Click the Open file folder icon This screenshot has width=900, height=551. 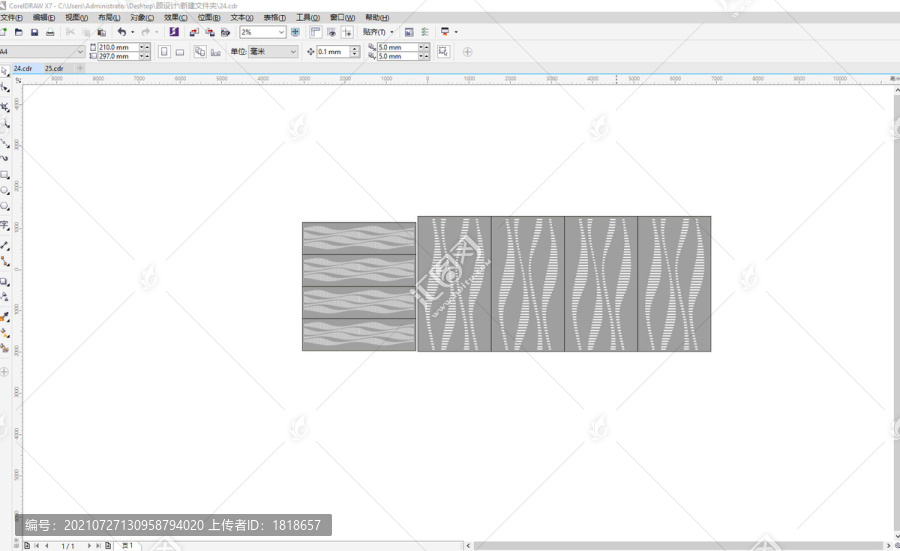pyautogui.click(x=18, y=32)
